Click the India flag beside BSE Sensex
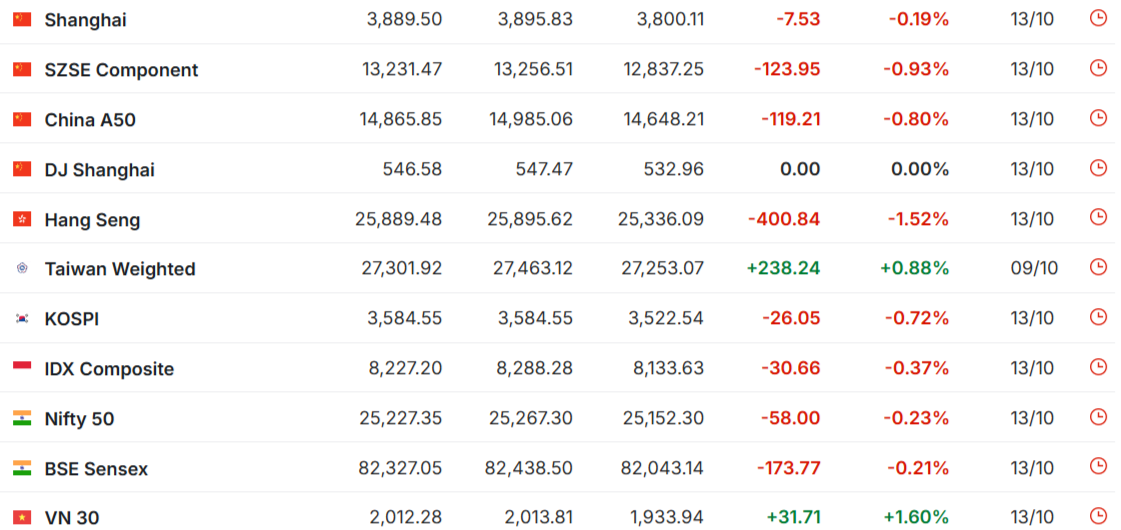The width and height of the screenshot is (1121, 530). (22, 468)
